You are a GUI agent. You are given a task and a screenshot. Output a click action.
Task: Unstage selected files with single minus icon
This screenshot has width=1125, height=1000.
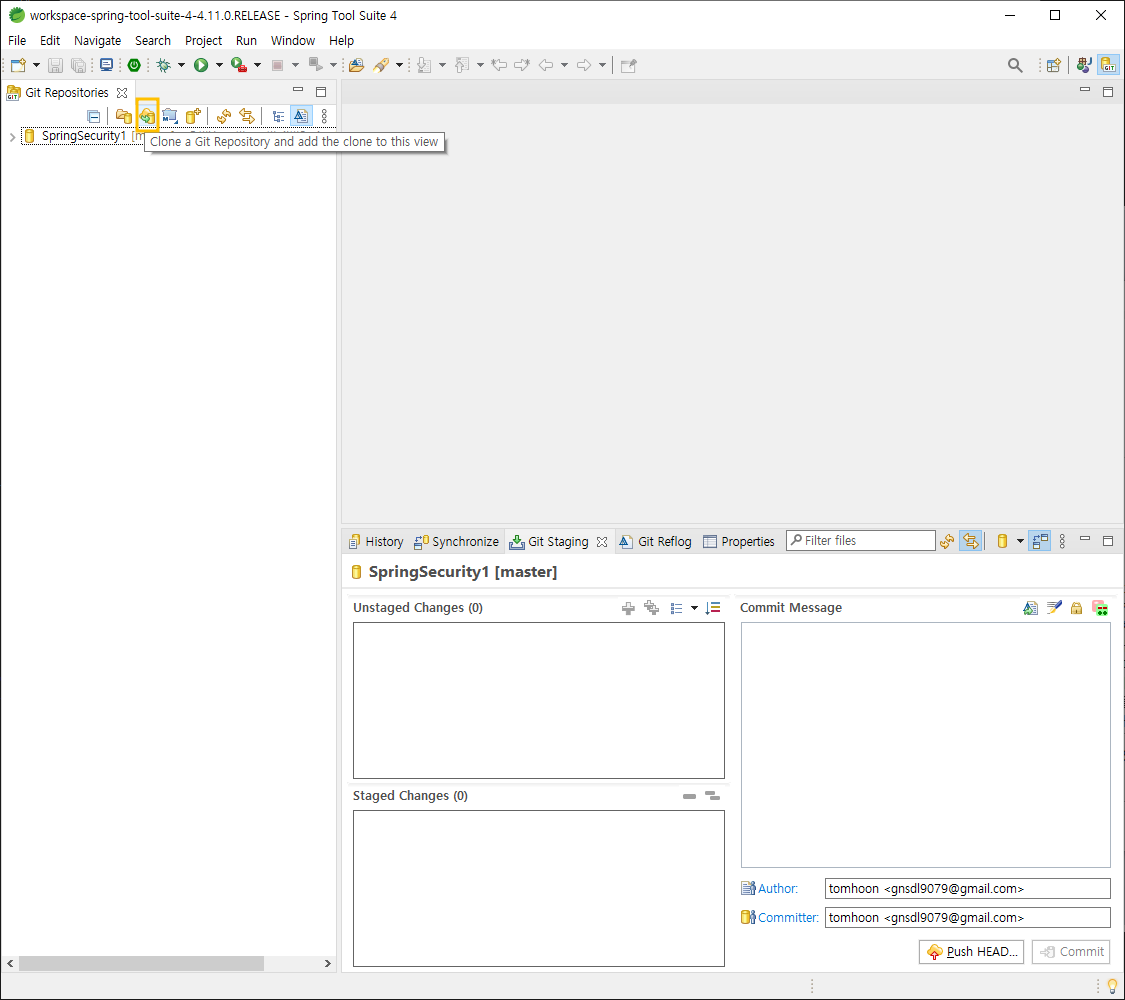(689, 796)
